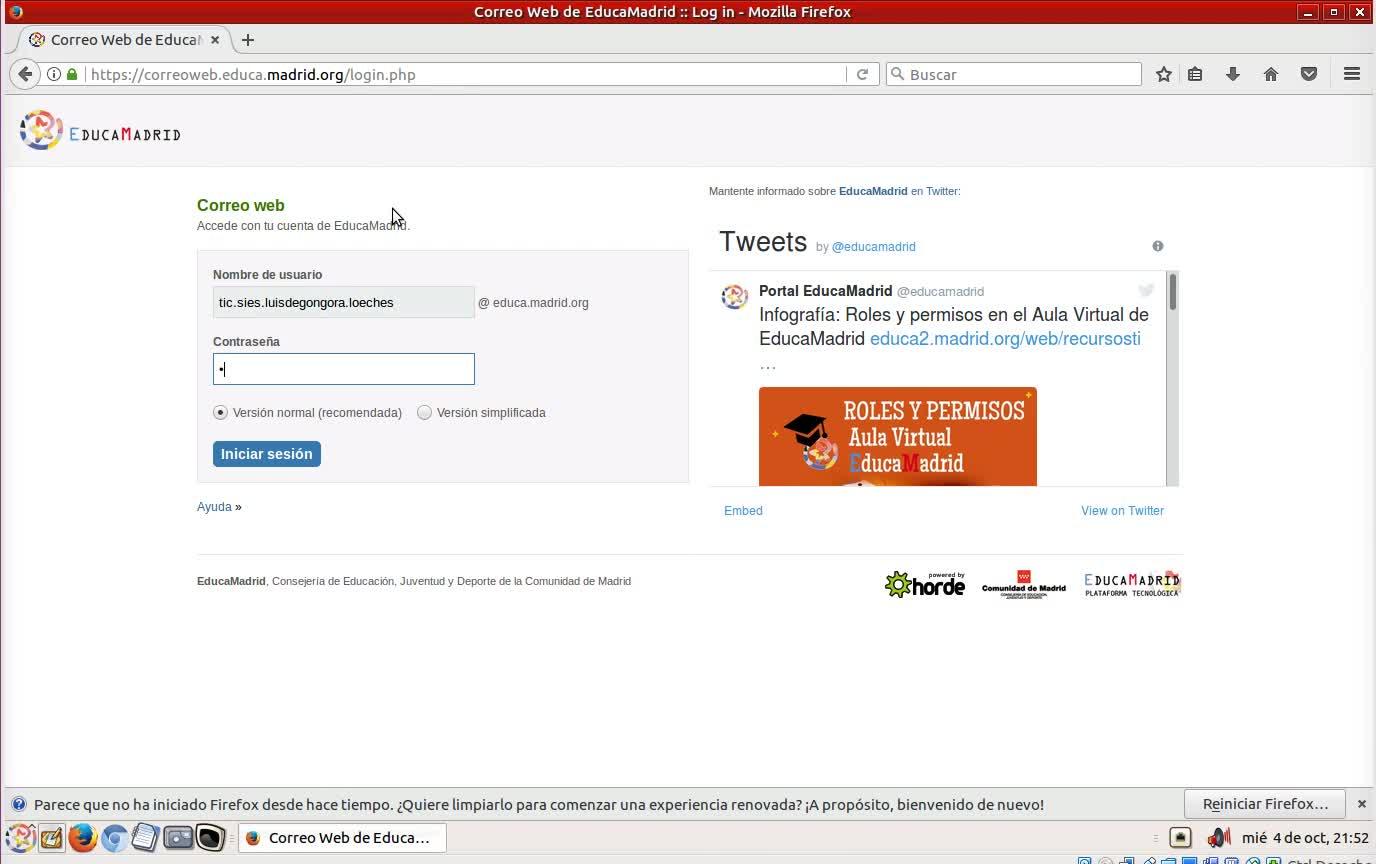This screenshot has width=1376, height=864.
Task: Bookmark this page with the star icon
Action: pos(1164,74)
